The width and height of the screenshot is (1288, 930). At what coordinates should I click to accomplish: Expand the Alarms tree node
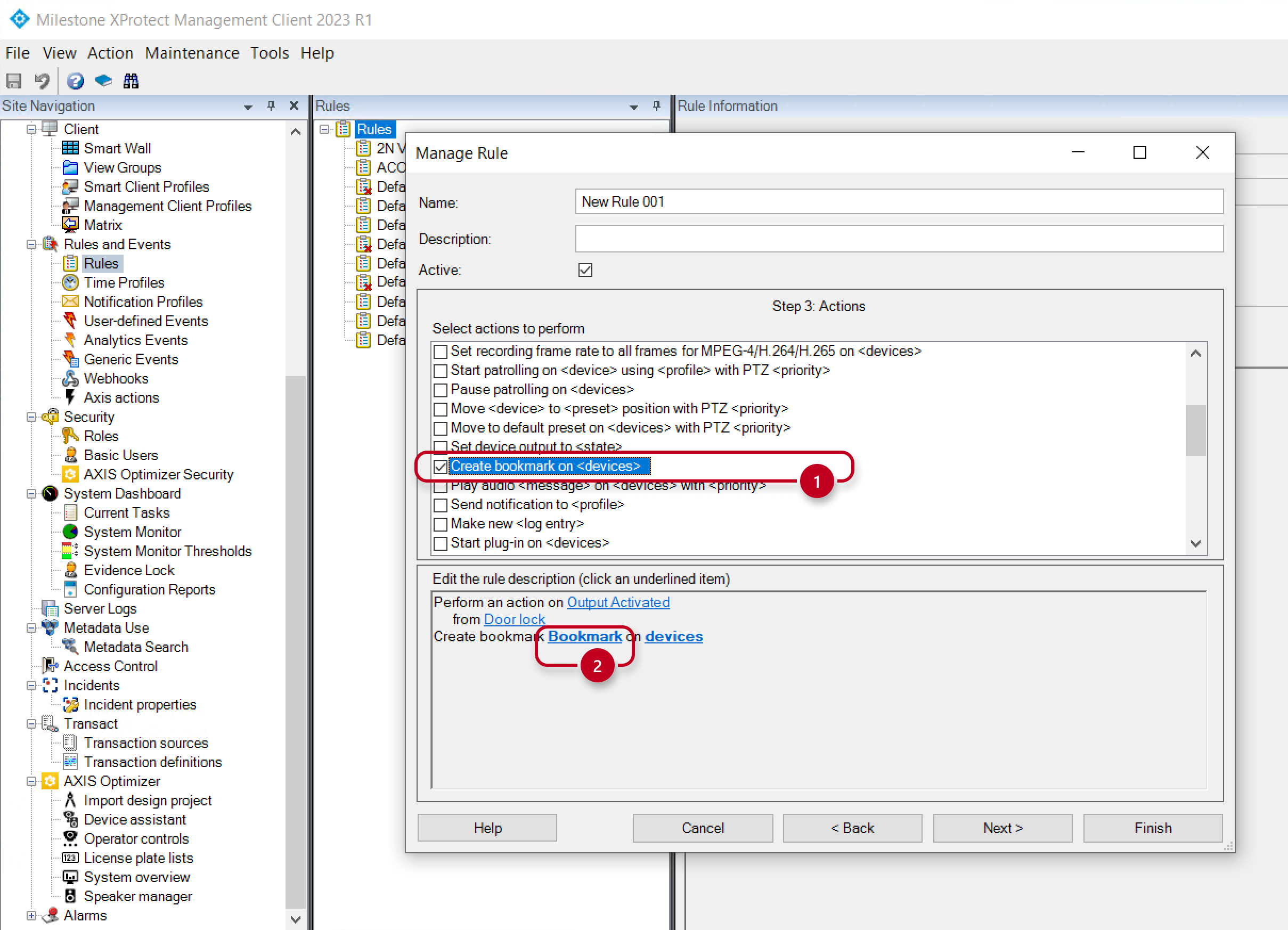tap(32, 915)
